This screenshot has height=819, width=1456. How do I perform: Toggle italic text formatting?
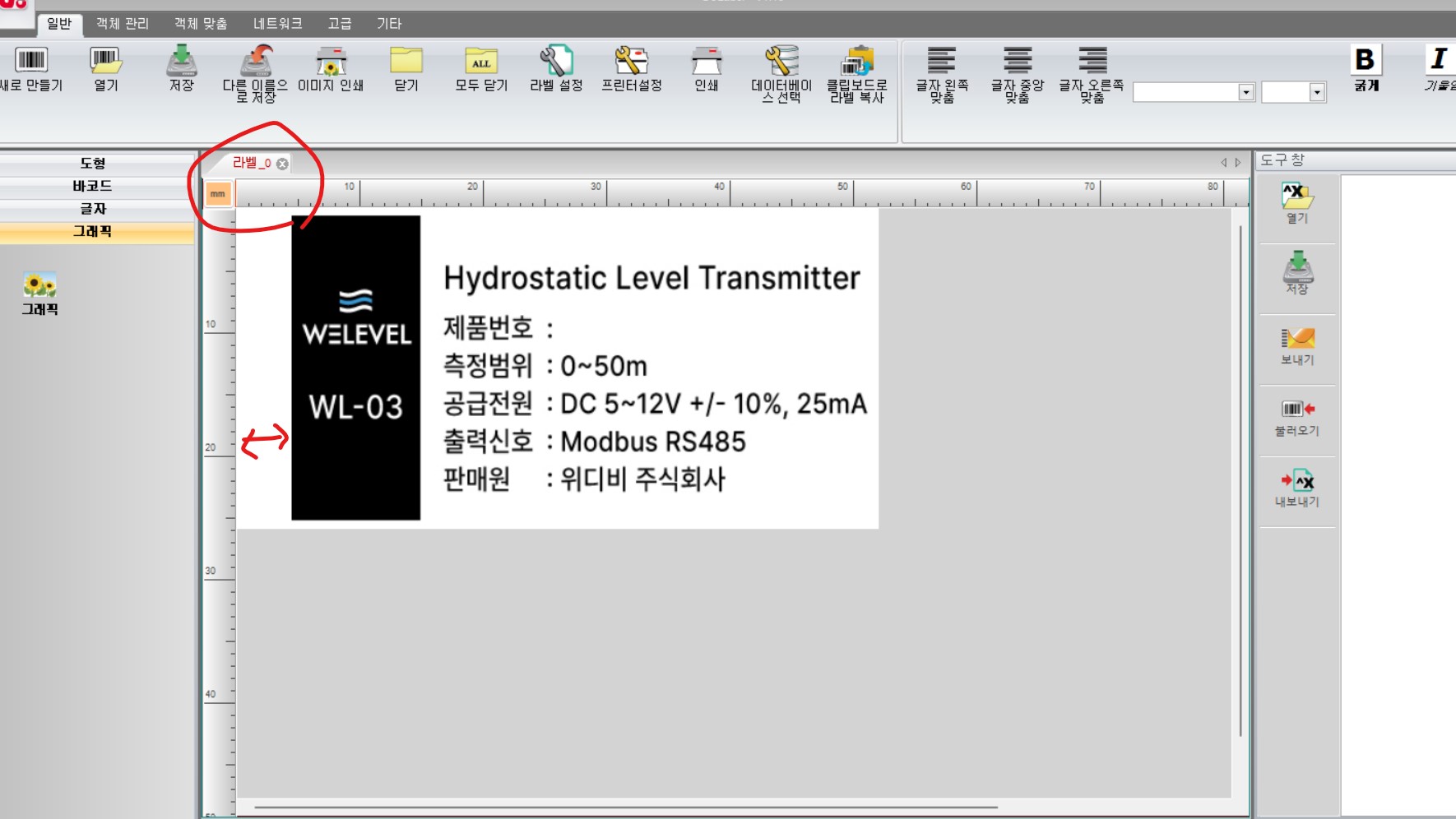click(x=1439, y=60)
